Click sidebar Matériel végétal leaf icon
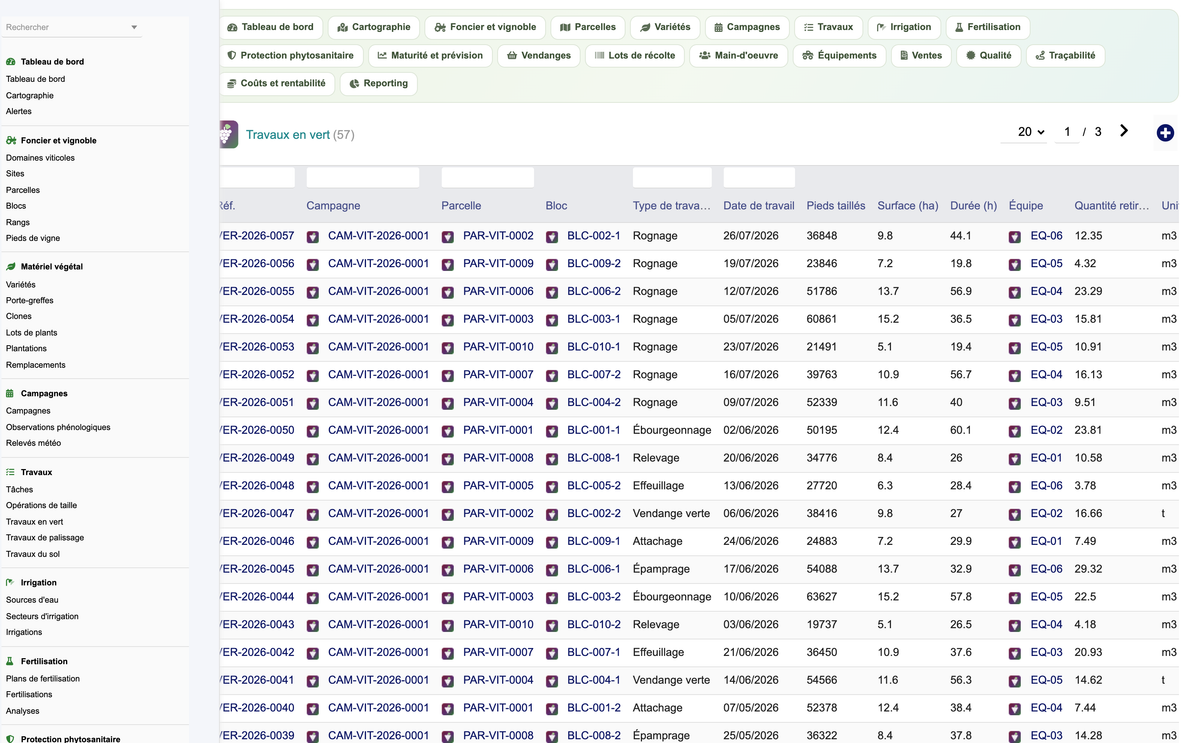Screen dimensions: 1200x743 click(x=11, y=267)
